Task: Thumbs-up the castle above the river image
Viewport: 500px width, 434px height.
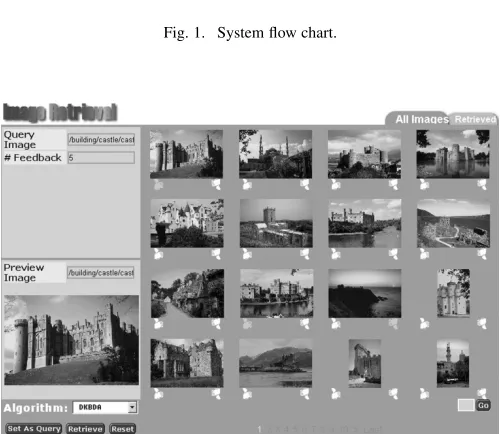Action: (x=336, y=254)
